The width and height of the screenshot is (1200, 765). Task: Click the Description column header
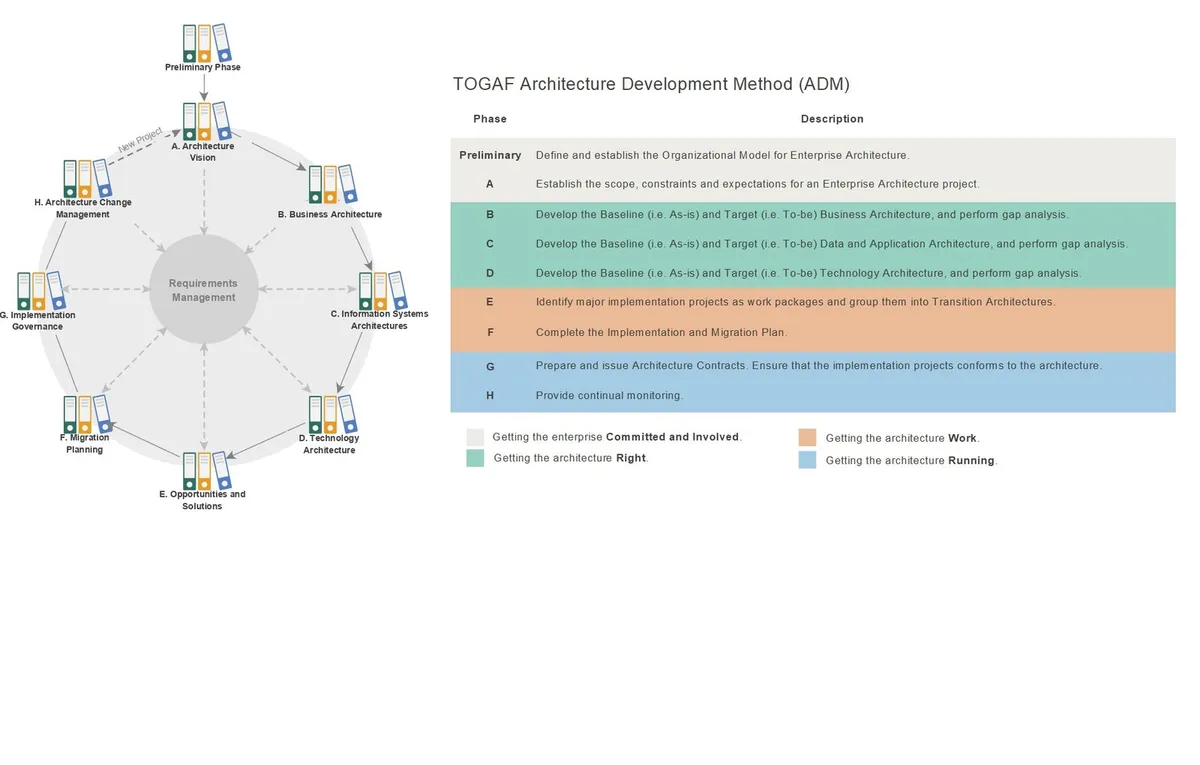point(832,119)
